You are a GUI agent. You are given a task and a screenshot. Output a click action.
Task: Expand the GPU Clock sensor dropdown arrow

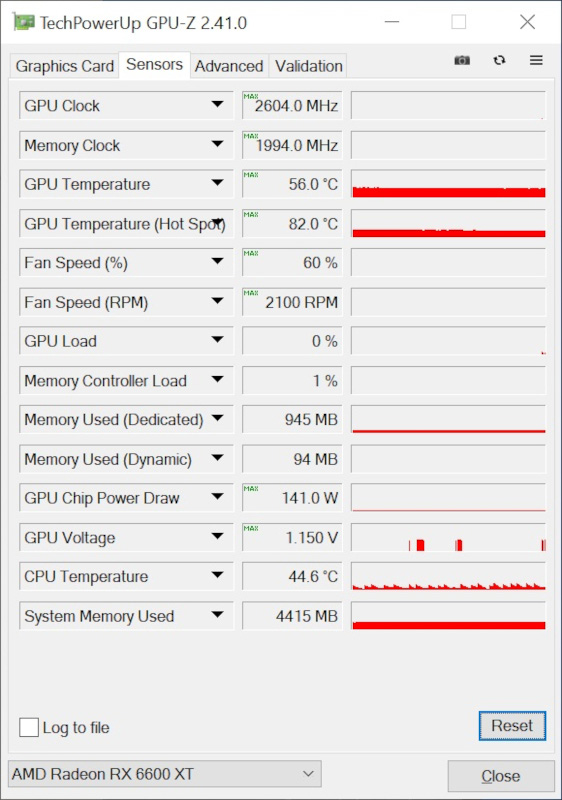point(217,104)
